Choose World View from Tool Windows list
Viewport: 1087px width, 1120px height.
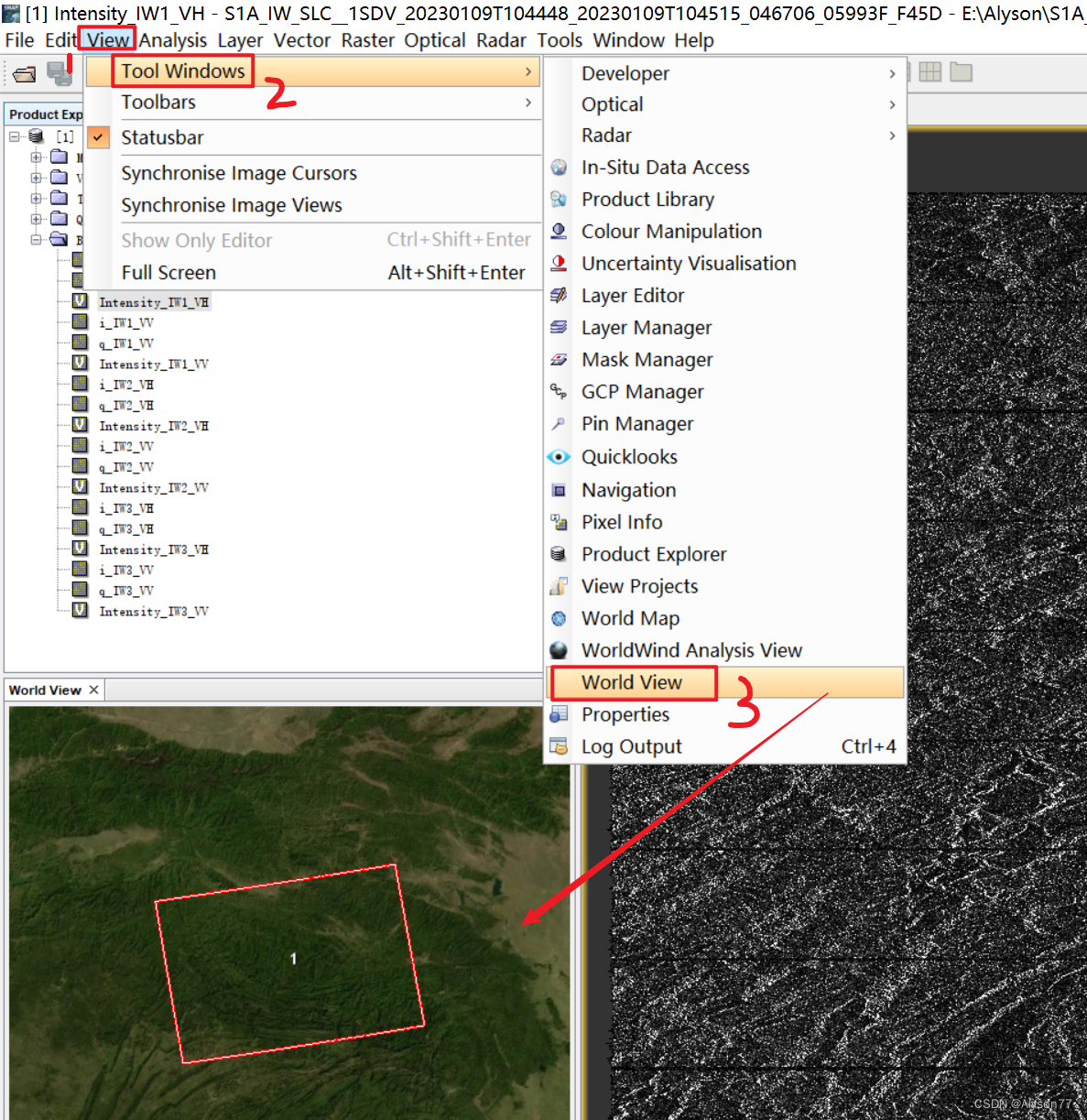[725, 682]
